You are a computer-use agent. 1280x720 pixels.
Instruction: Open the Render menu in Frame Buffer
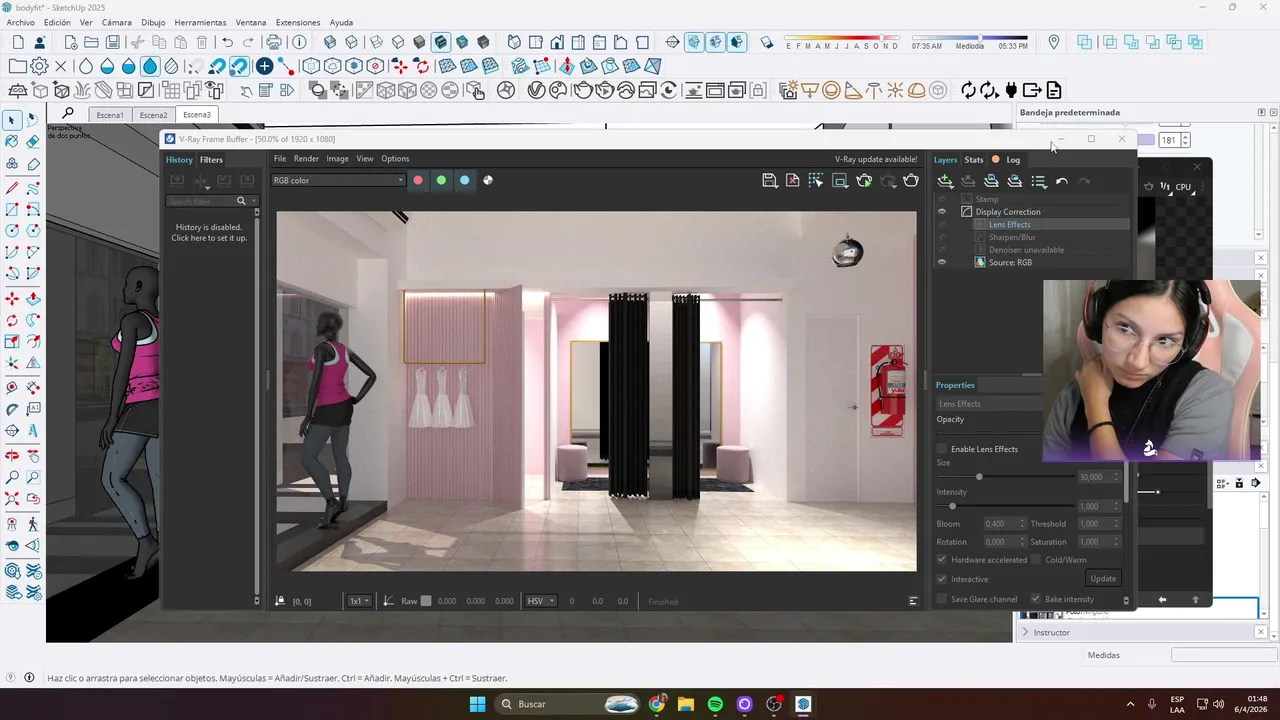coord(306,158)
